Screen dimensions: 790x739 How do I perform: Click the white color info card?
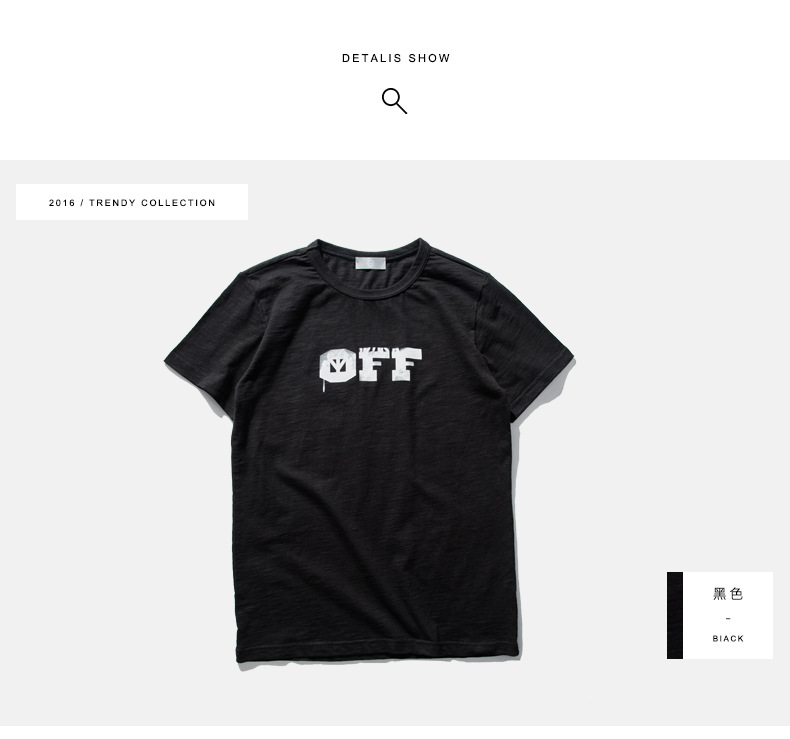[728, 615]
